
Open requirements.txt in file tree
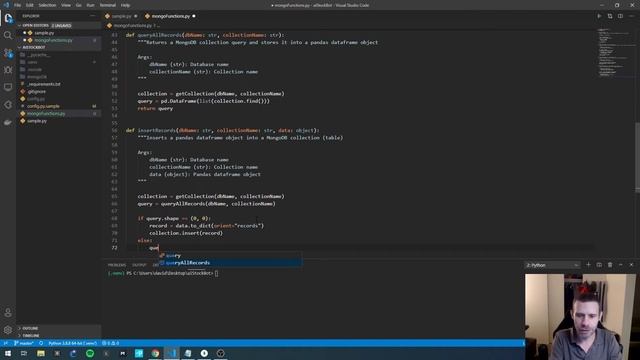point(44,84)
